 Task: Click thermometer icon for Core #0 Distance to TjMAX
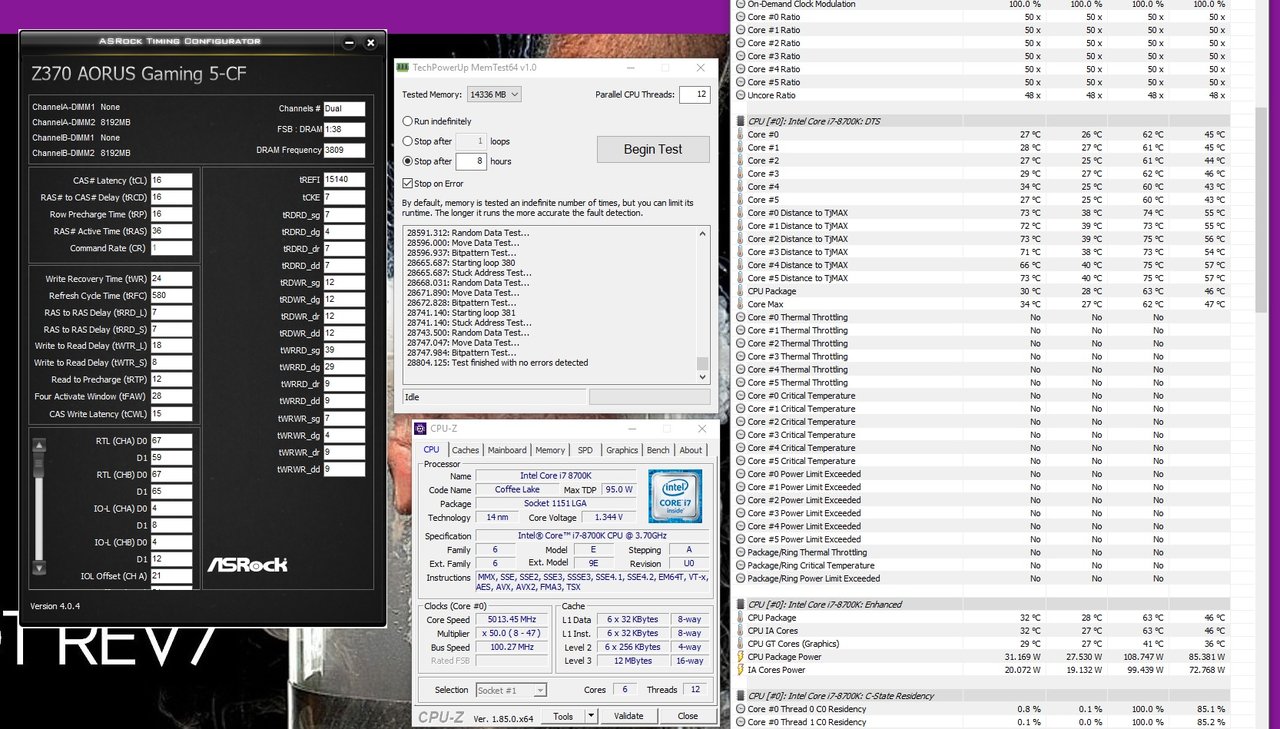pyautogui.click(x=740, y=213)
